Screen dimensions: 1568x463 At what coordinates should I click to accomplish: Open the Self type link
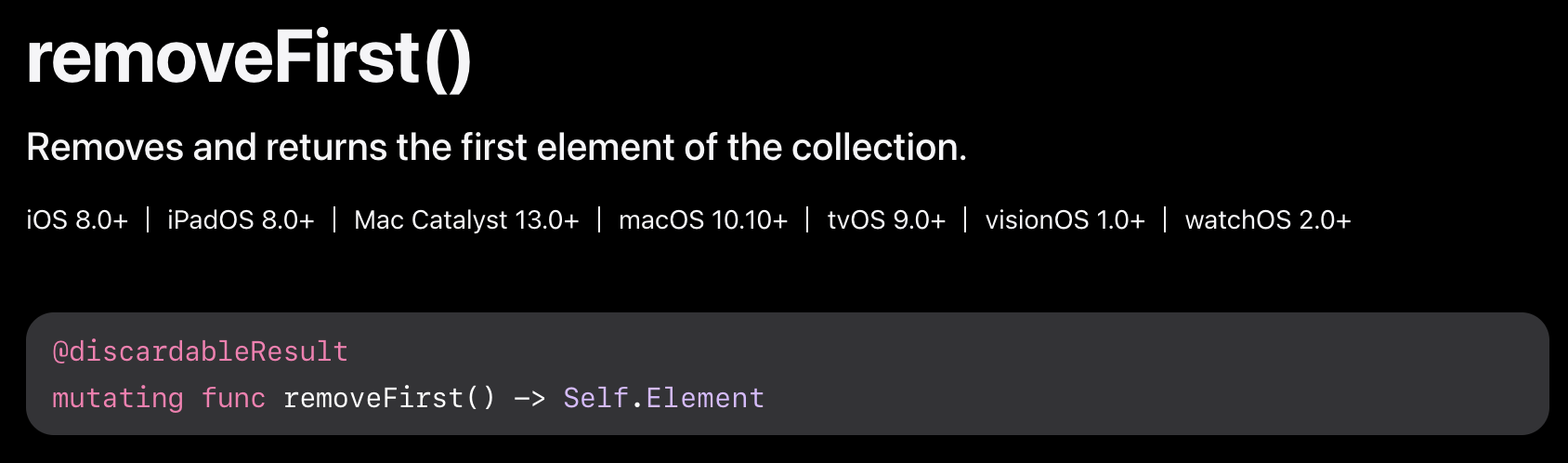(596, 398)
